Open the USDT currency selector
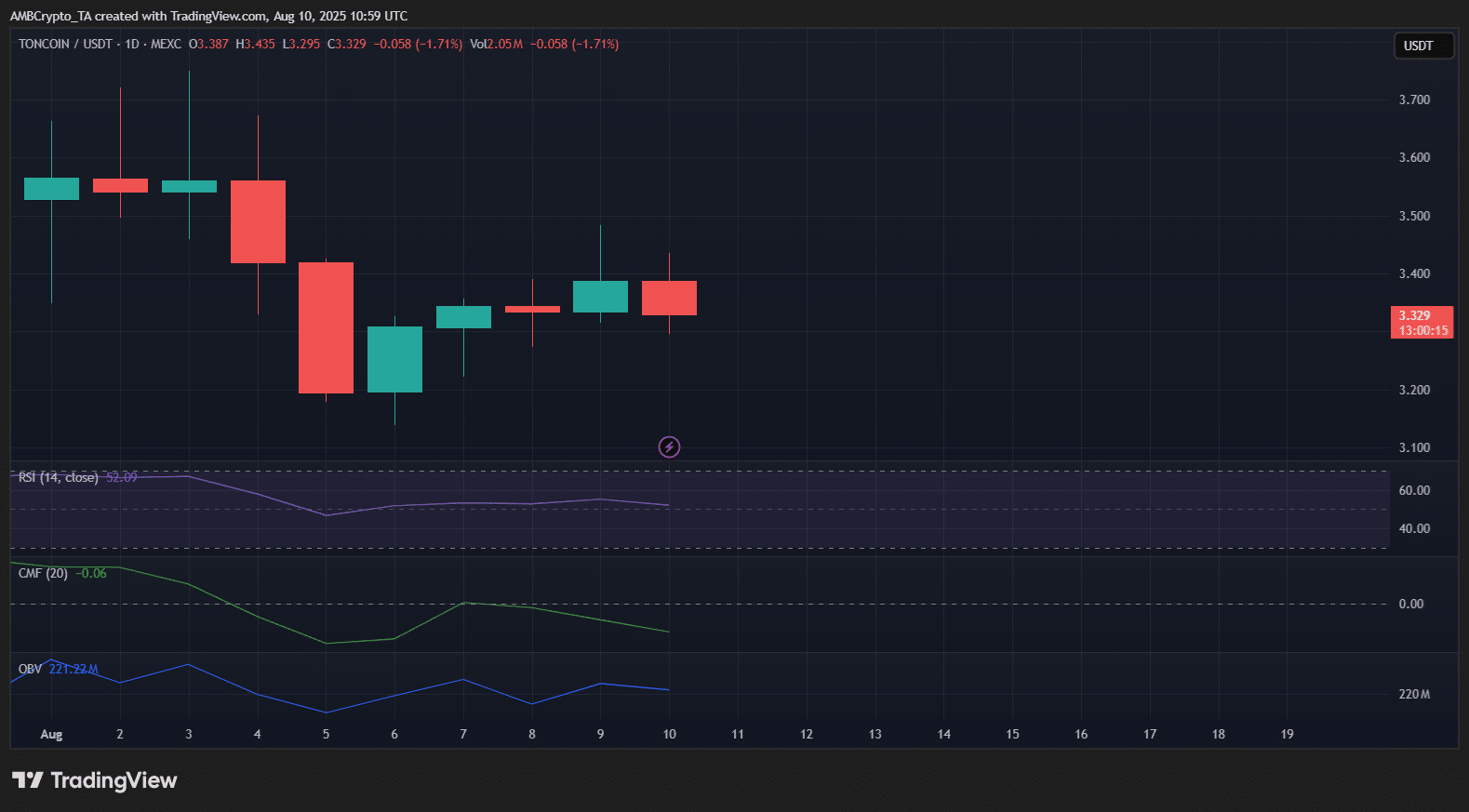The image size is (1469, 812). point(1422,46)
